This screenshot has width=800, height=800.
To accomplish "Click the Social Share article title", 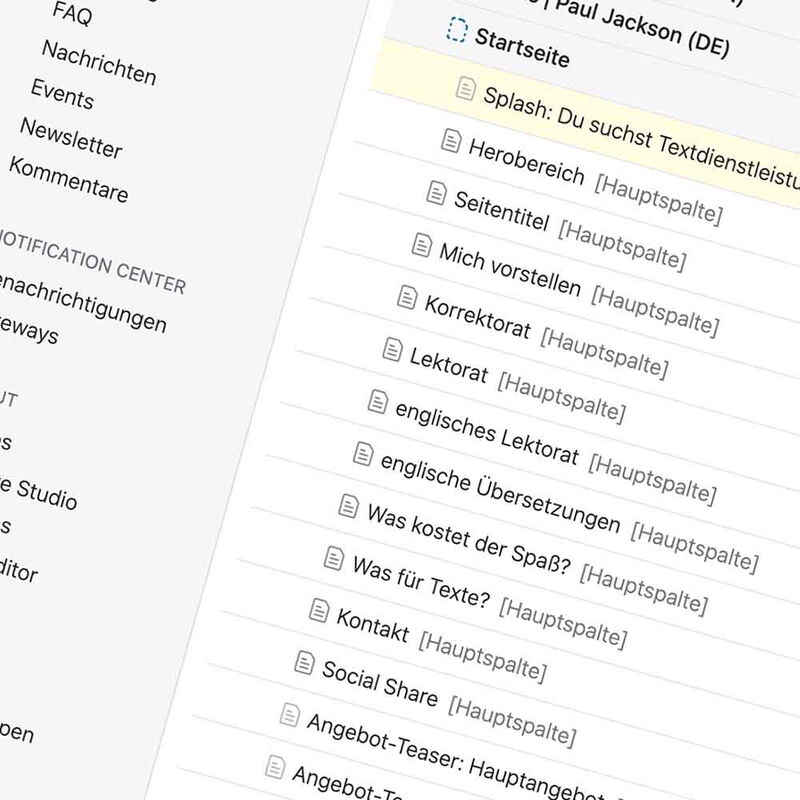I will point(380,684).
